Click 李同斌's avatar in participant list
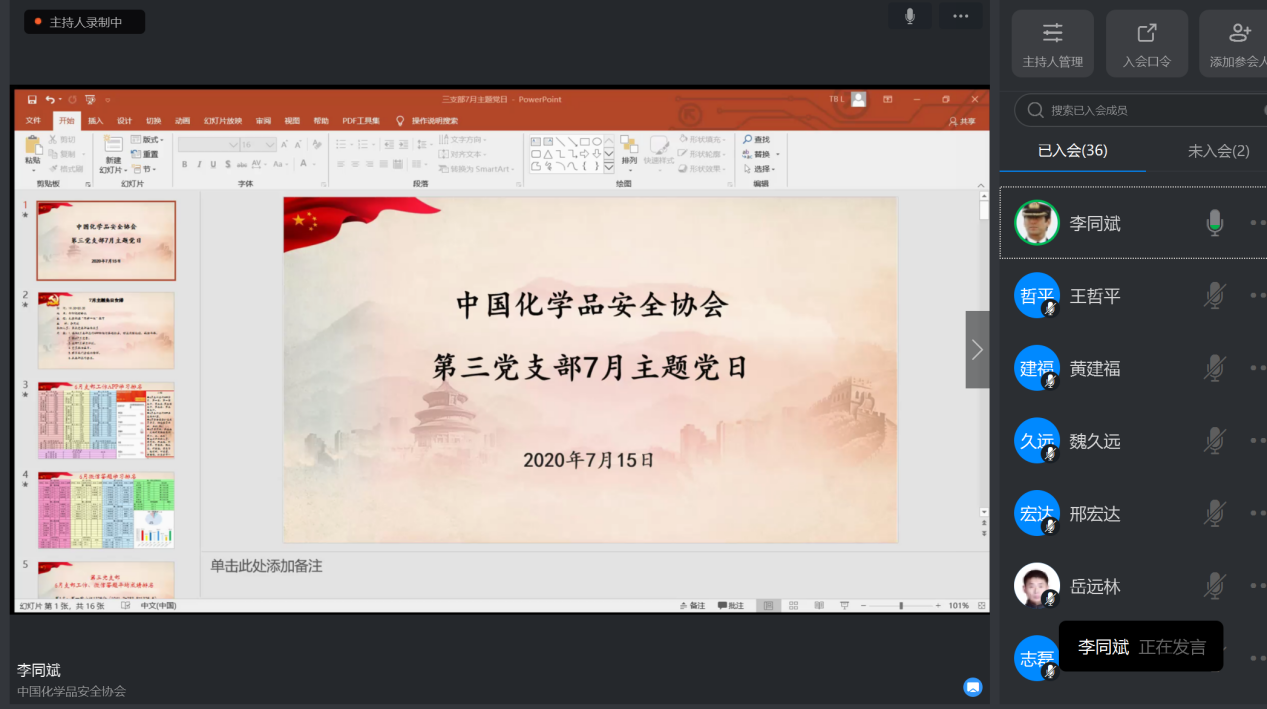This screenshot has width=1267, height=709. tap(1036, 223)
